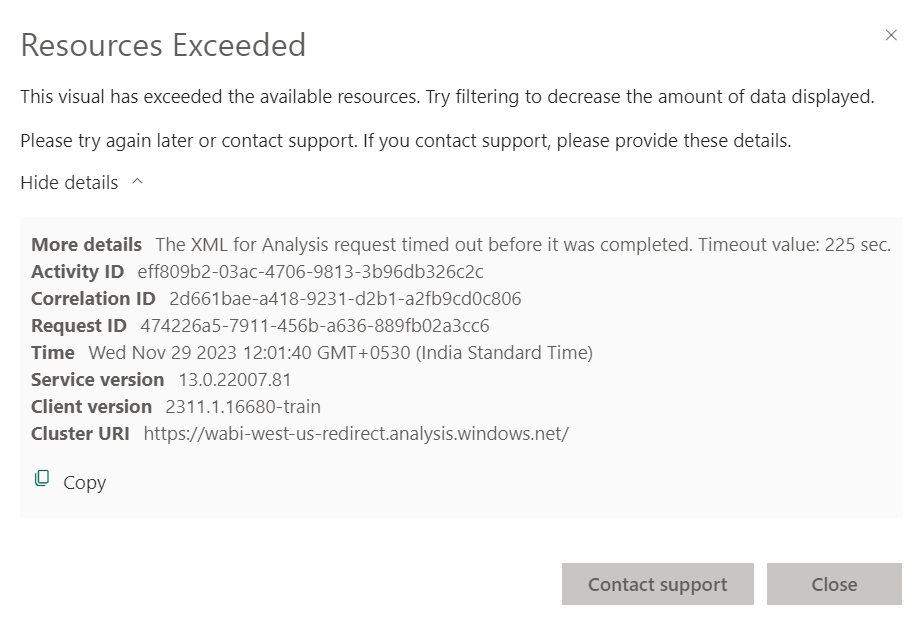Click the Service version number 13.0.22007.81

click(235, 379)
